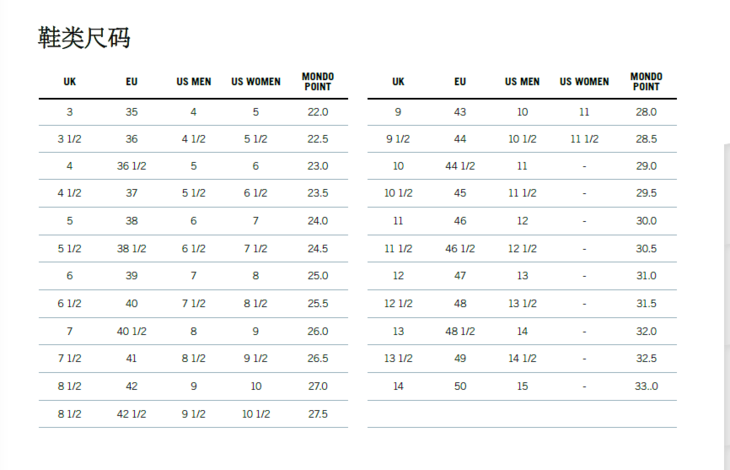The height and width of the screenshot is (470, 730).
Task: Select the Mondo Point 26.5 value
Action: [x=318, y=358]
